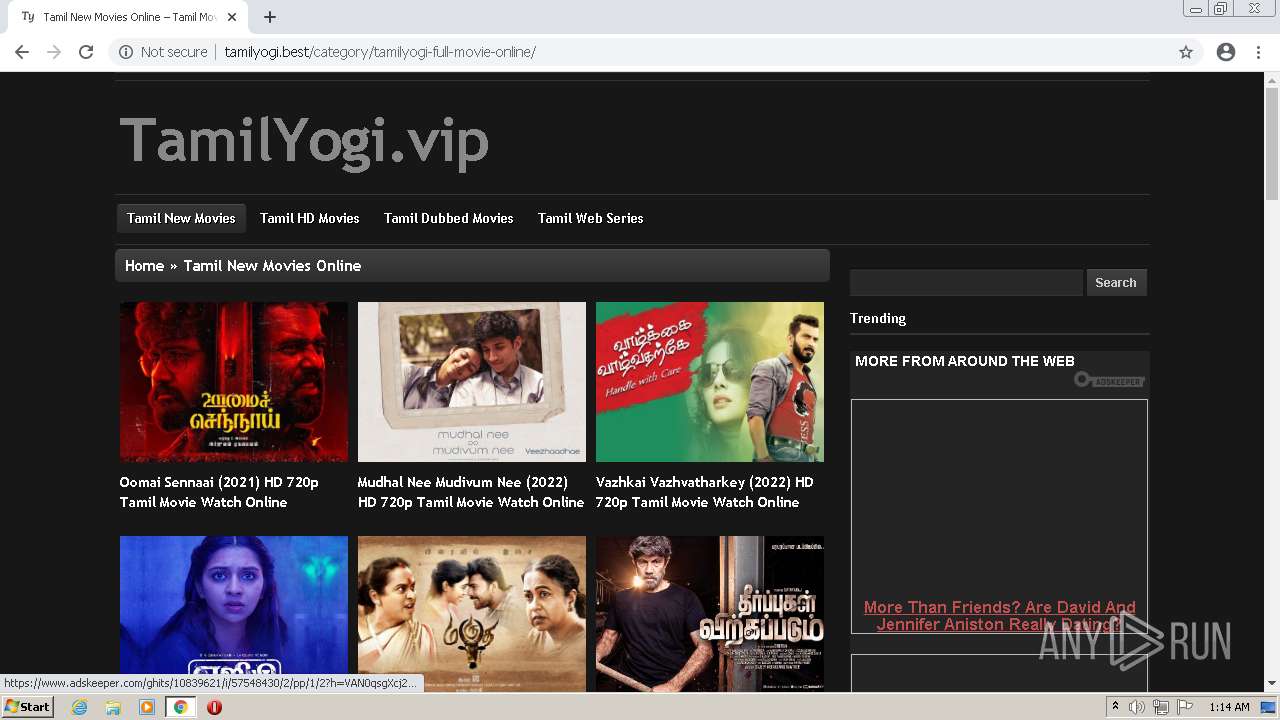
Task: Click MORE FROM AROUND THE WEB heading
Action: (x=965, y=361)
